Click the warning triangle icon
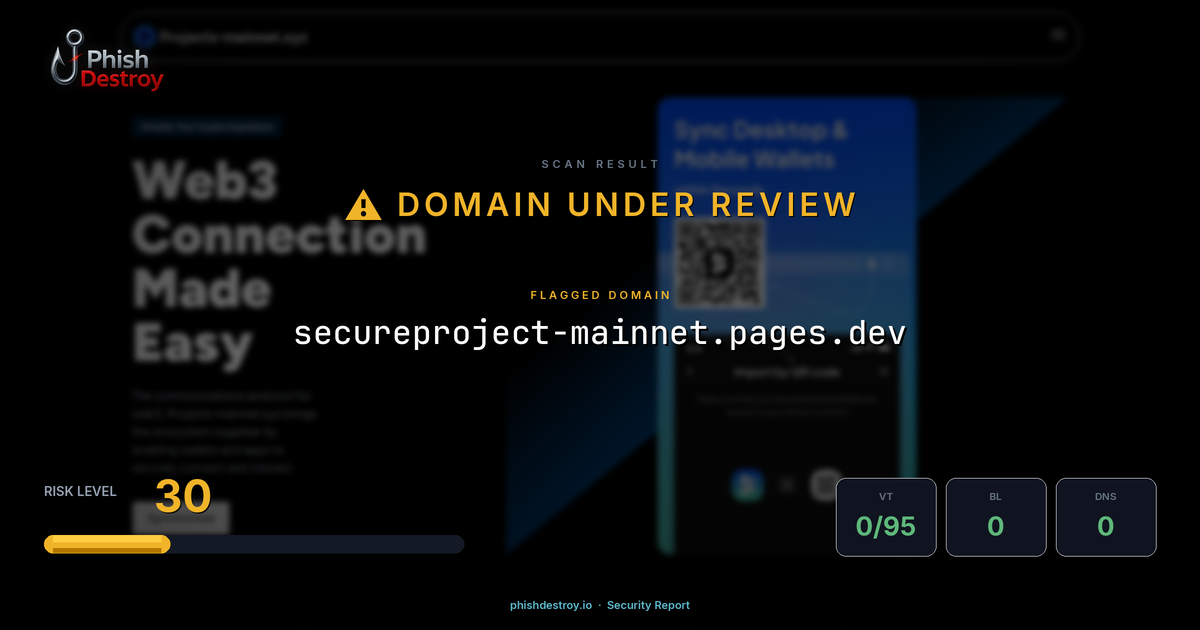The image size is (1200, 630). tap(362, 204)
